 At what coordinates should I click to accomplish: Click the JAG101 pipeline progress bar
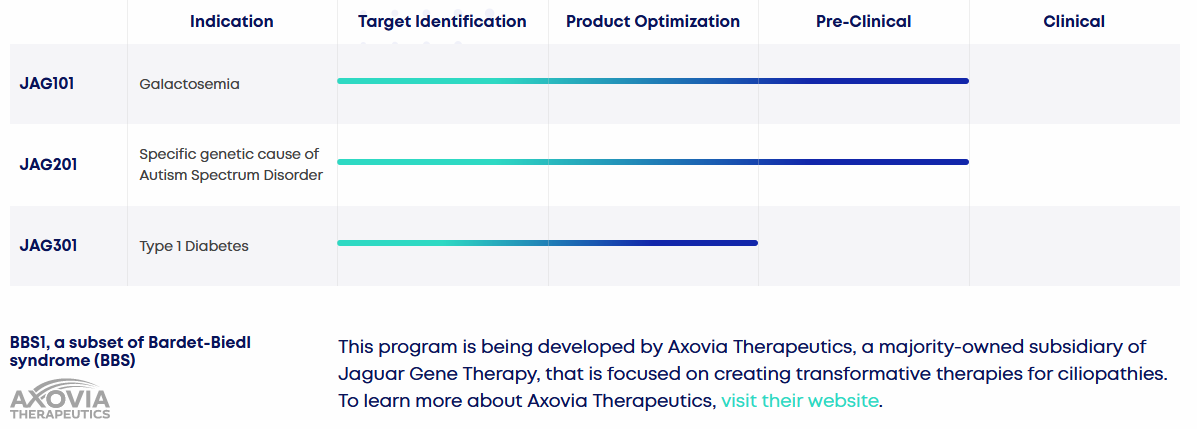(652, 81)
